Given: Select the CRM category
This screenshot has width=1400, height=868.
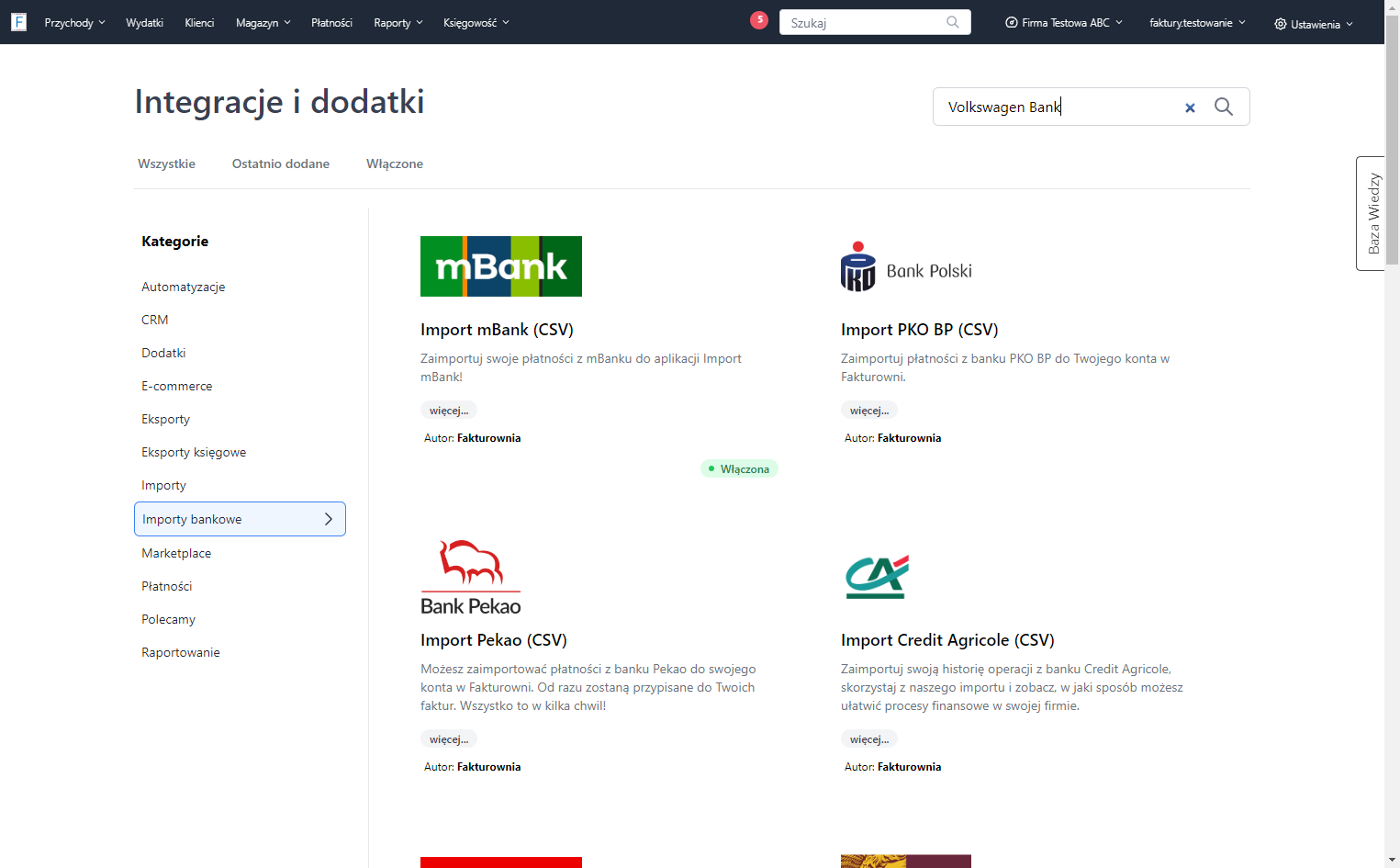Looking at the screenshot, I should pyautogui.click(x=155, y=320).
